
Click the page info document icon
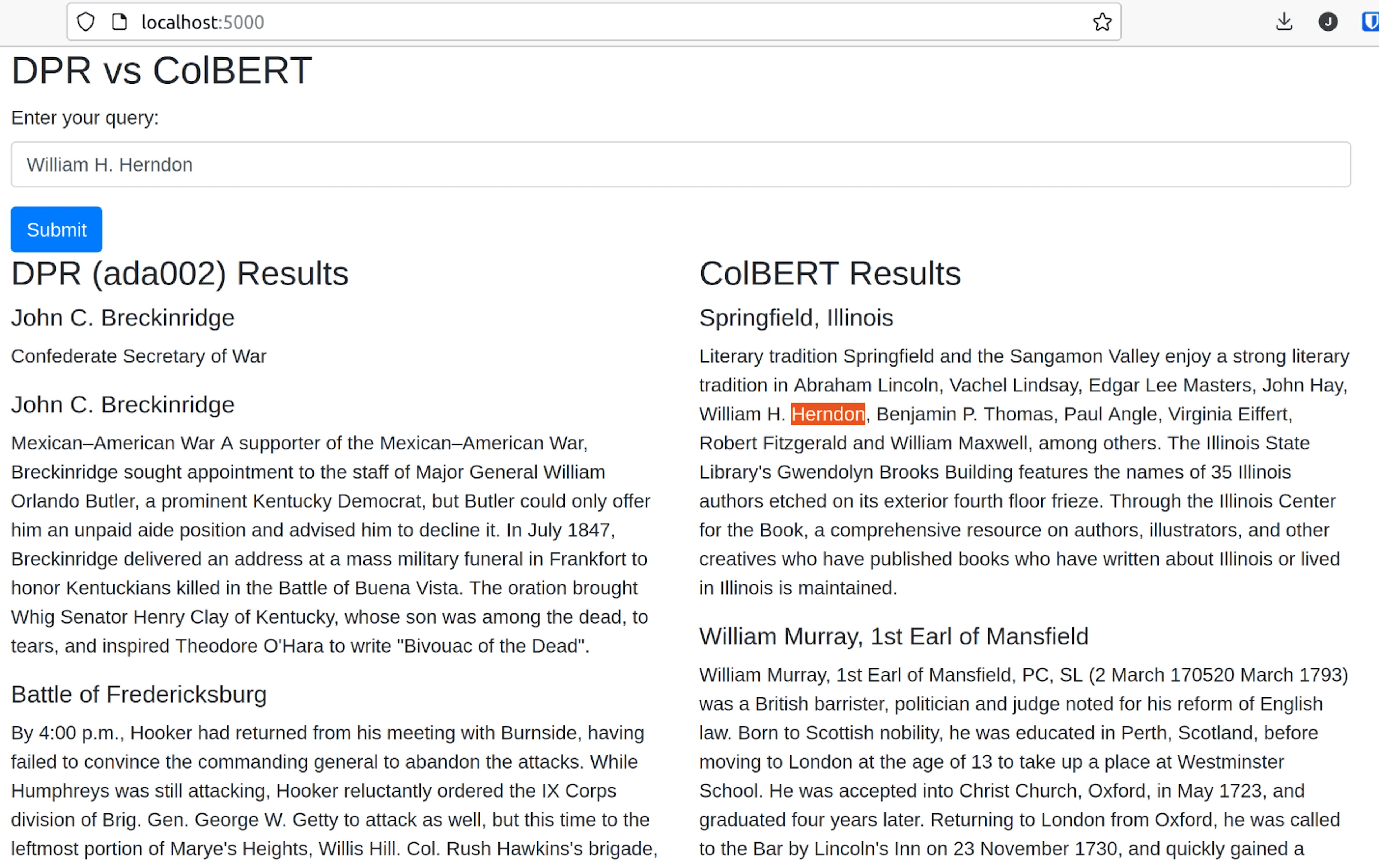(x=119, y=22)
